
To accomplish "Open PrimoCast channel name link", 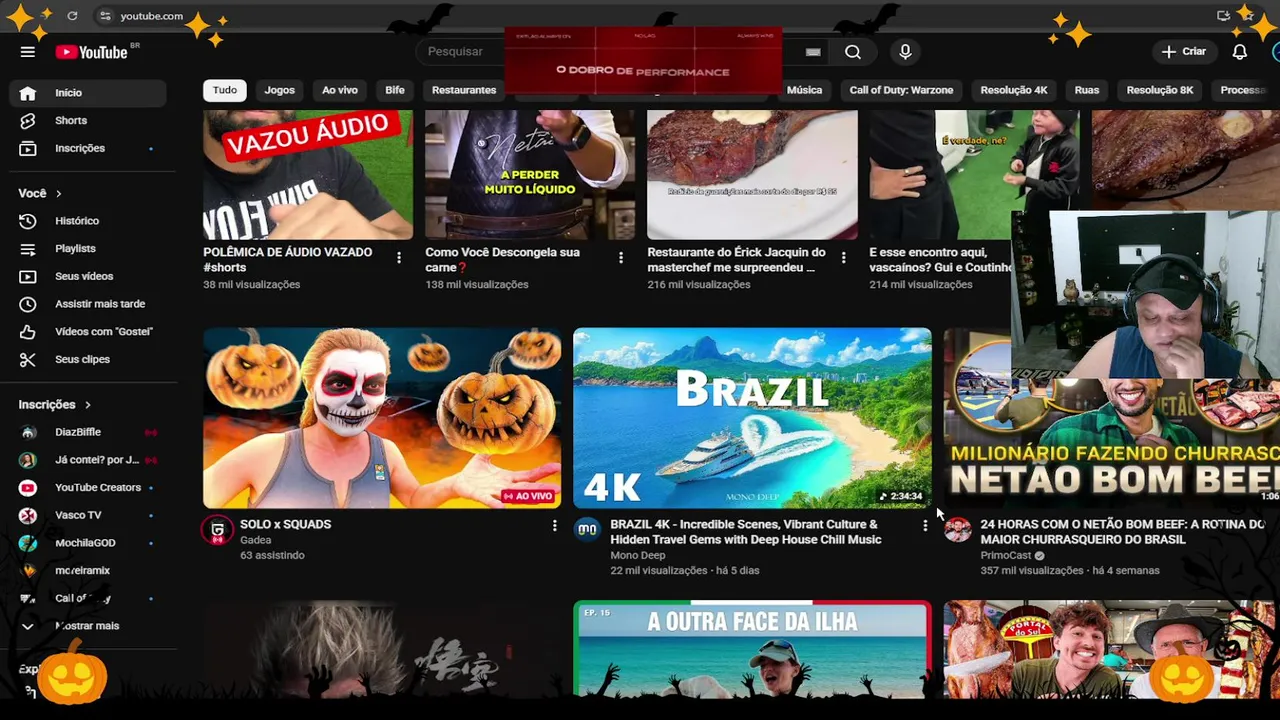I will pos(1005,555).
